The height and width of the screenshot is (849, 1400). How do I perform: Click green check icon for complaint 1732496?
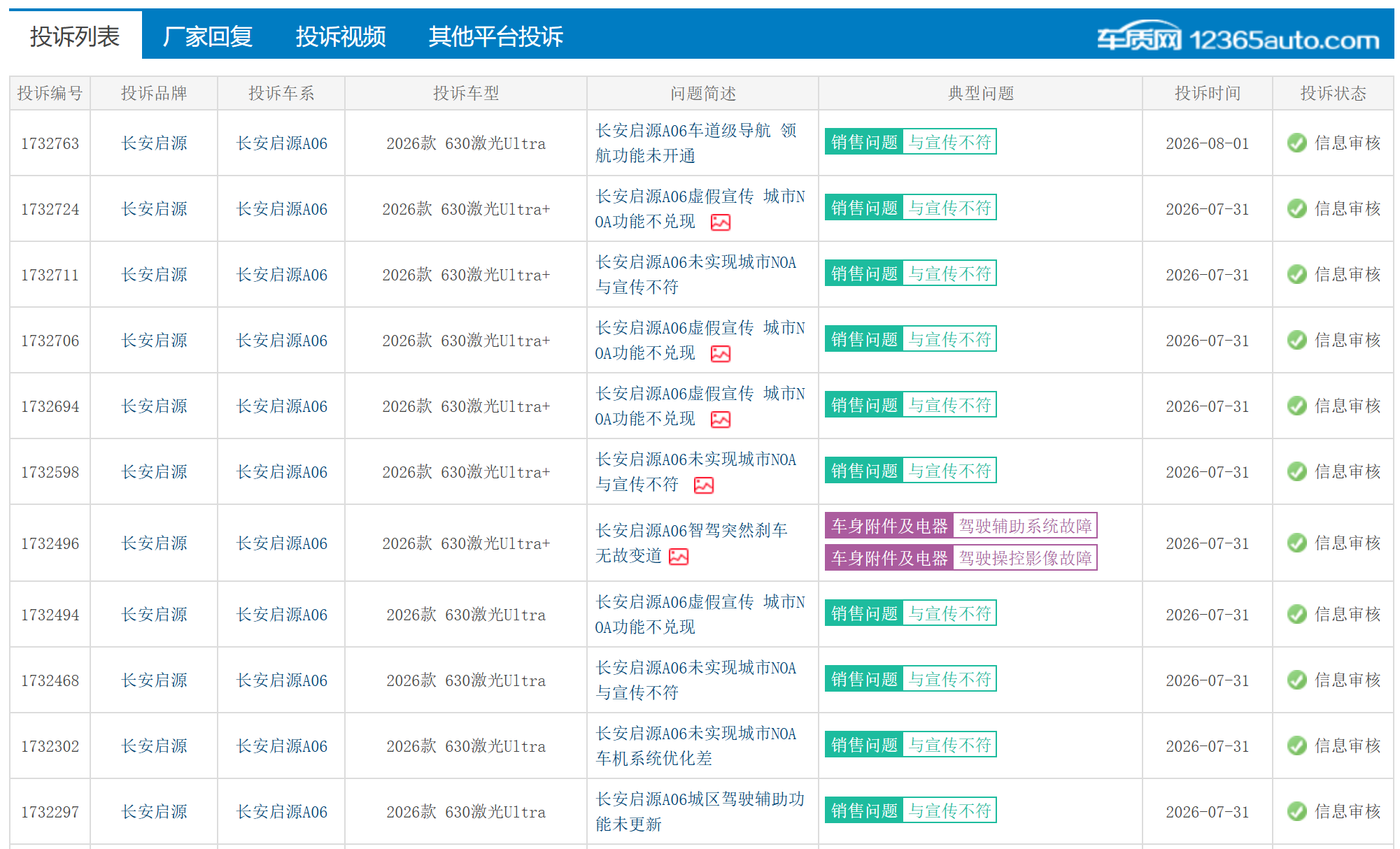point(1296,543)
